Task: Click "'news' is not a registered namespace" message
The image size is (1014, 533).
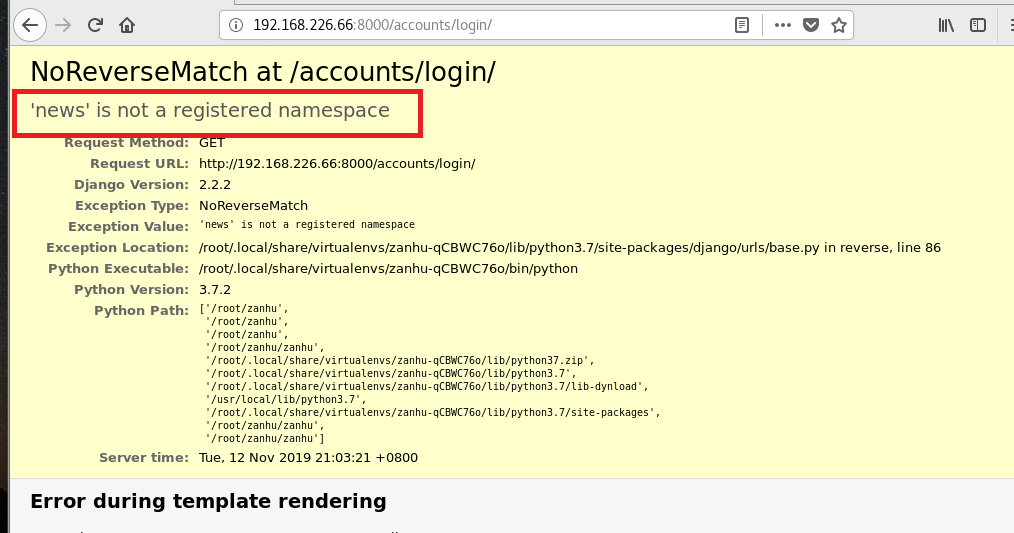Action: click(x=210, y=111)
